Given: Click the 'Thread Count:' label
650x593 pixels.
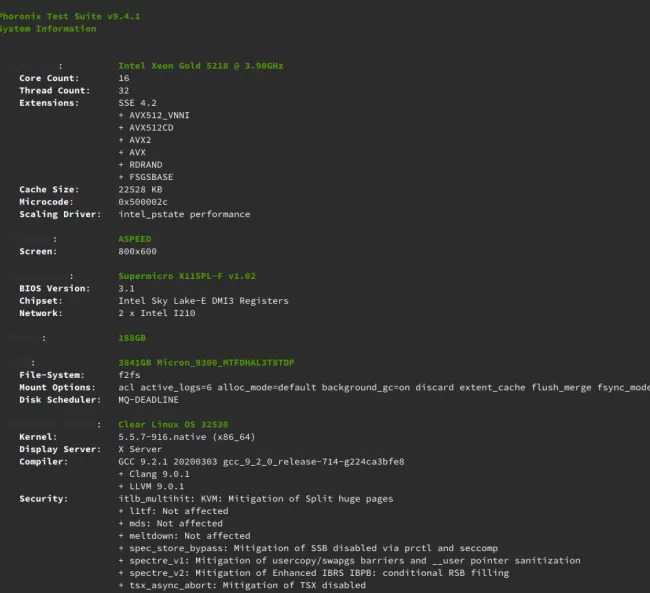Looking at the screenshot, I should pyautogui.click(x=54, y=91).
